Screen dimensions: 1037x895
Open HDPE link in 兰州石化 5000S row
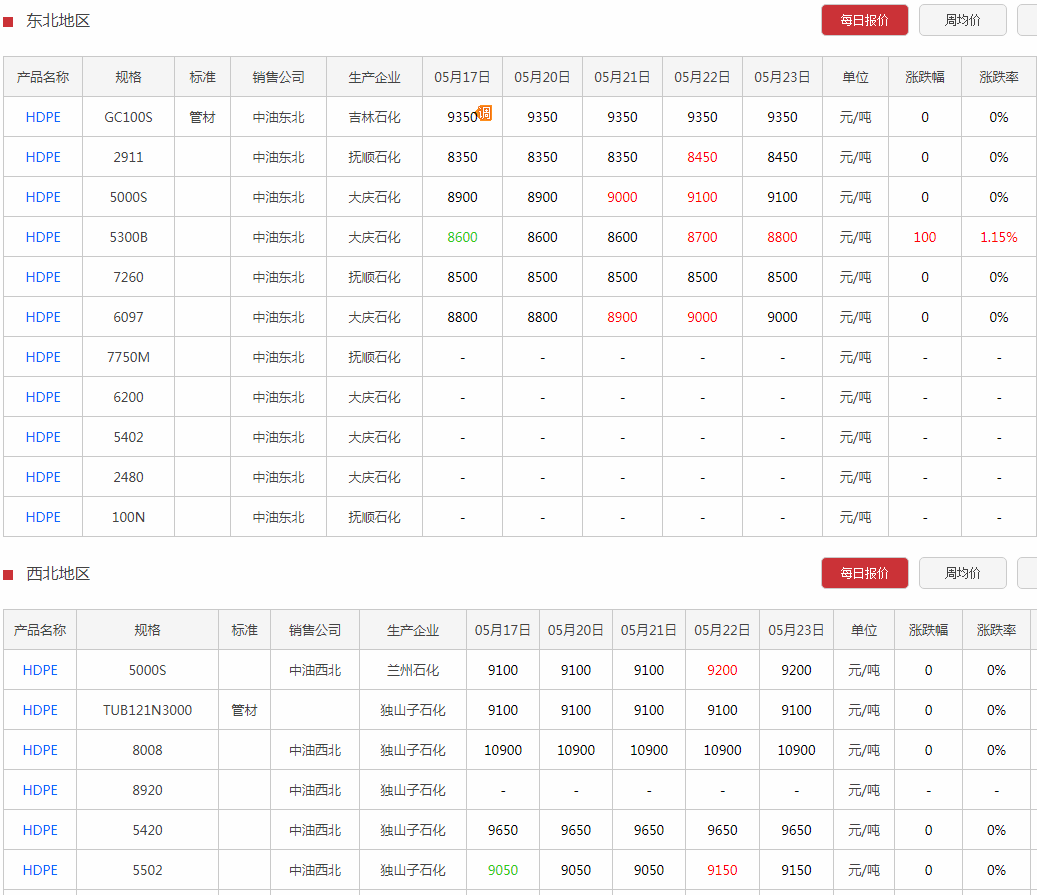click(x=40, y=671)
